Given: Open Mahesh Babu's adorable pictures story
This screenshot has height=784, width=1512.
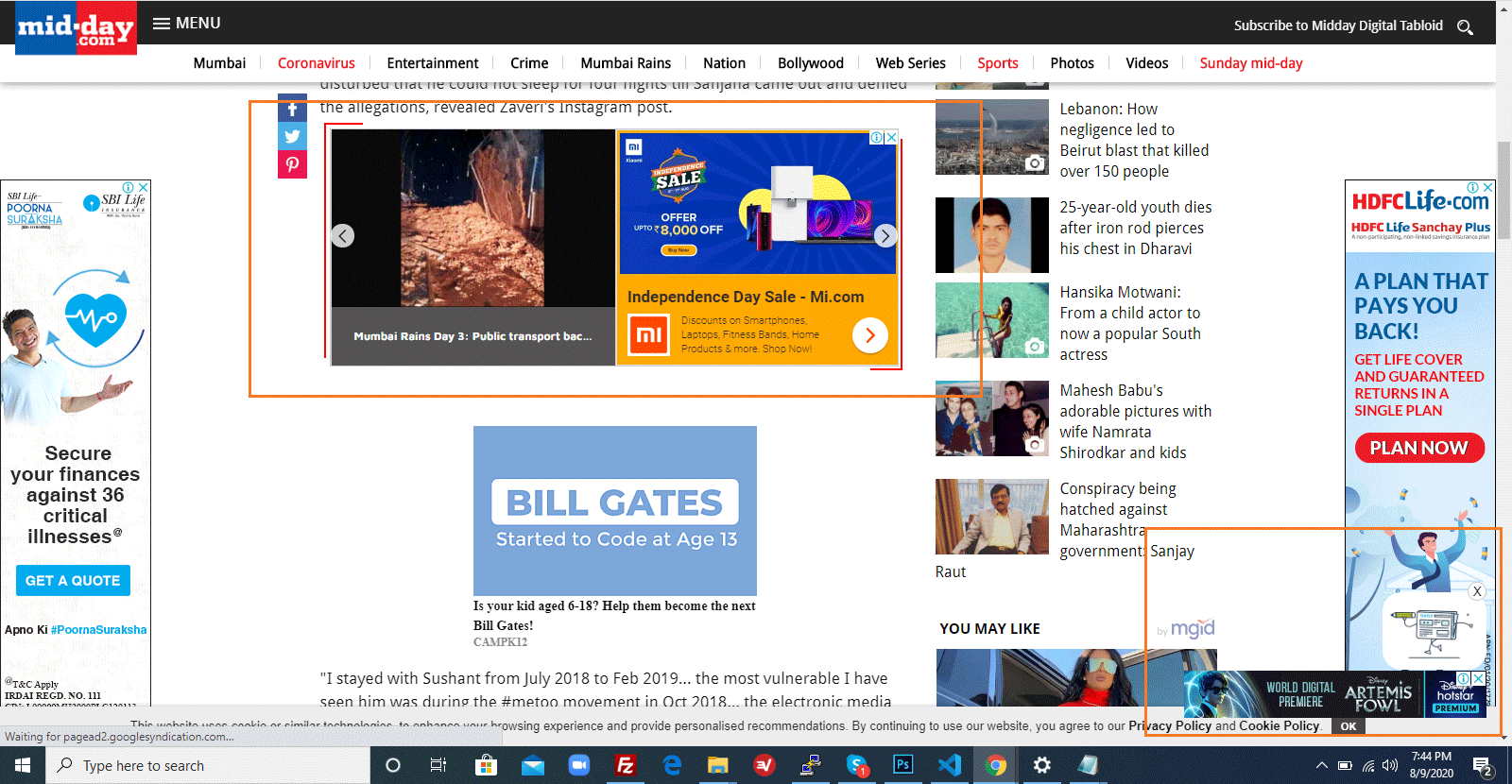Looking at the screenshot, I should pos(1135,421).
